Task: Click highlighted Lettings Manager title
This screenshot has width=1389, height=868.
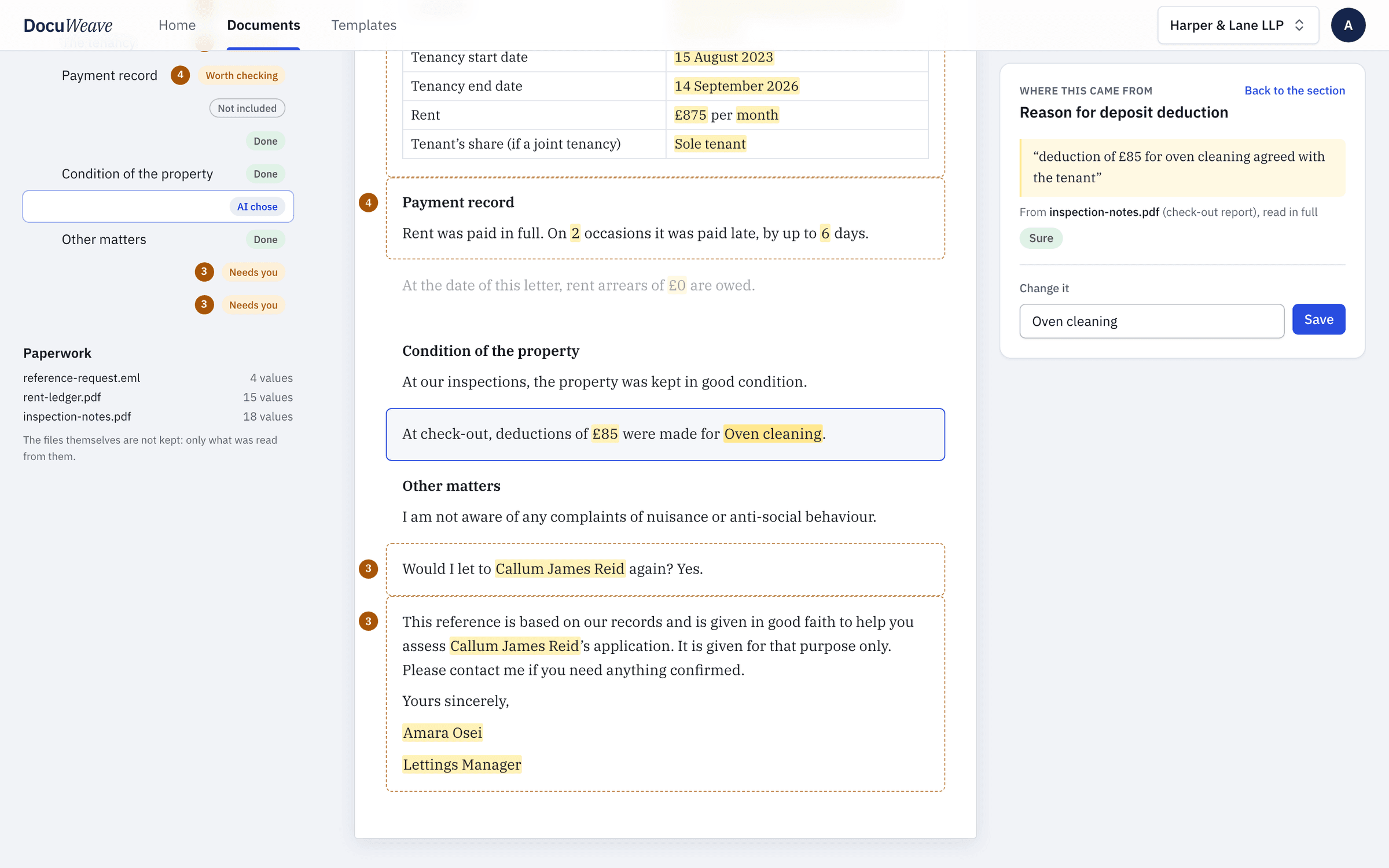Action: click(x=462, y=764)
